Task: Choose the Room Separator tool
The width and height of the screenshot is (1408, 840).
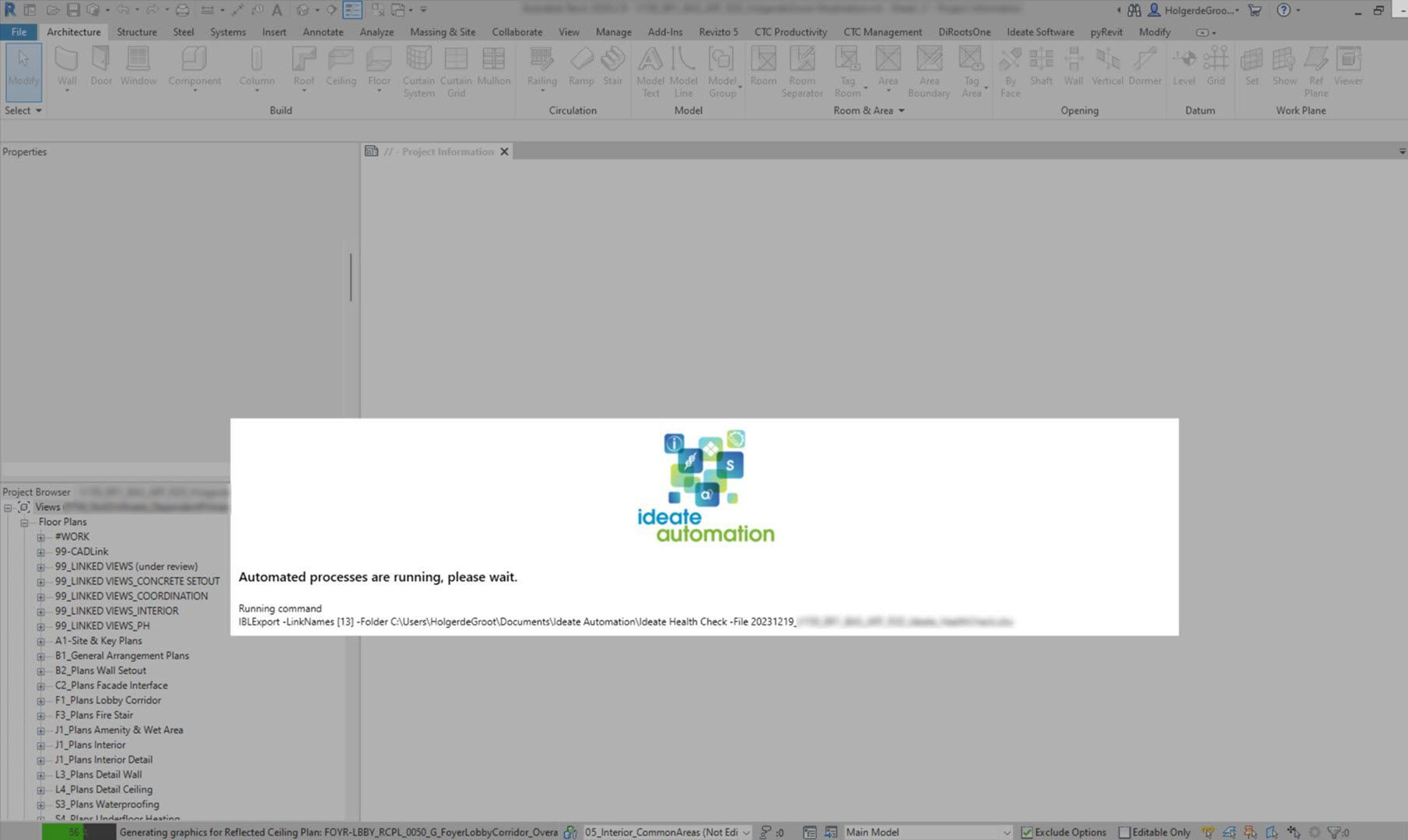Action: 802,72
